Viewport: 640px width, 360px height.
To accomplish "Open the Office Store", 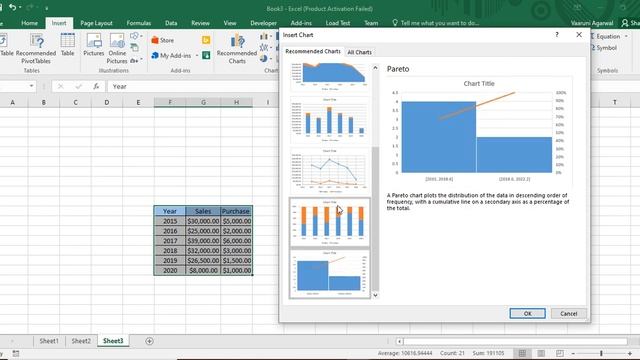I will point(162,40).
